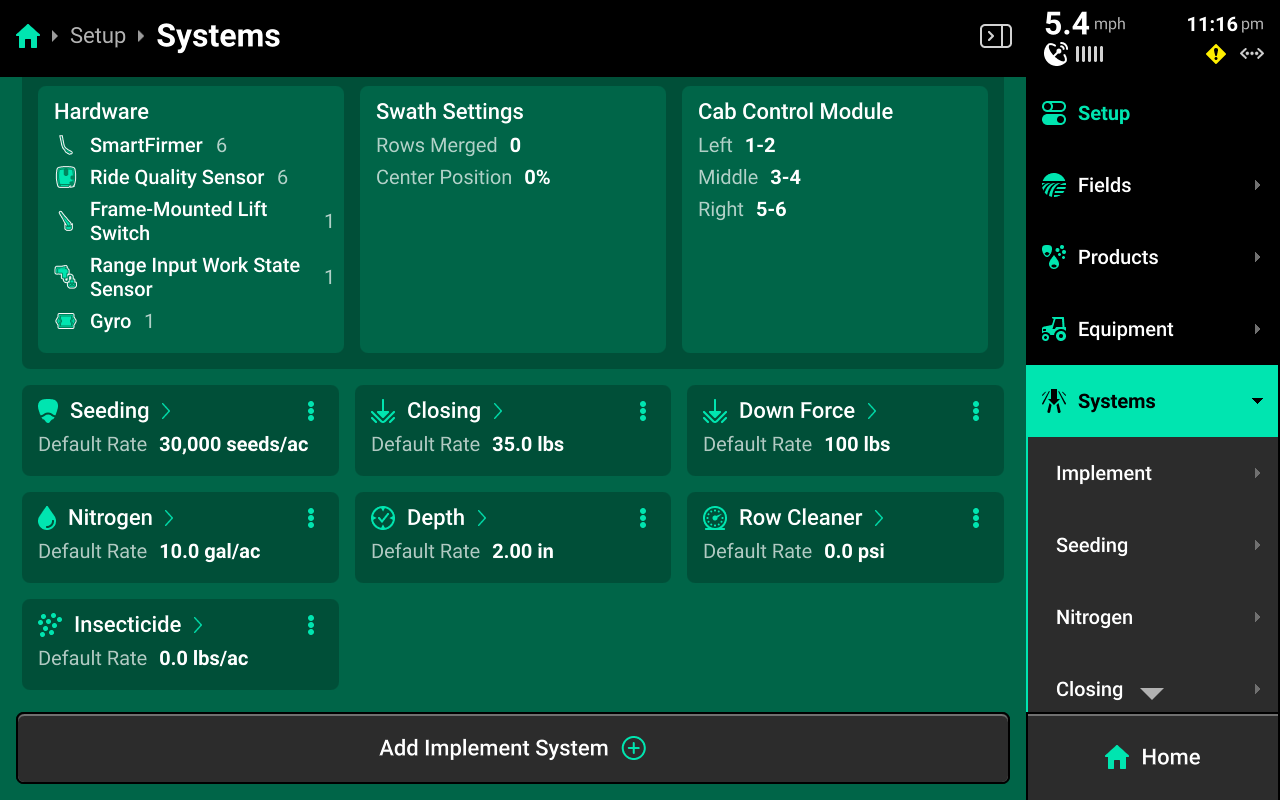The height and width of the screenshot is (800, 1280).
Task: Click the Down Force system icon
Action: (715, 411)
